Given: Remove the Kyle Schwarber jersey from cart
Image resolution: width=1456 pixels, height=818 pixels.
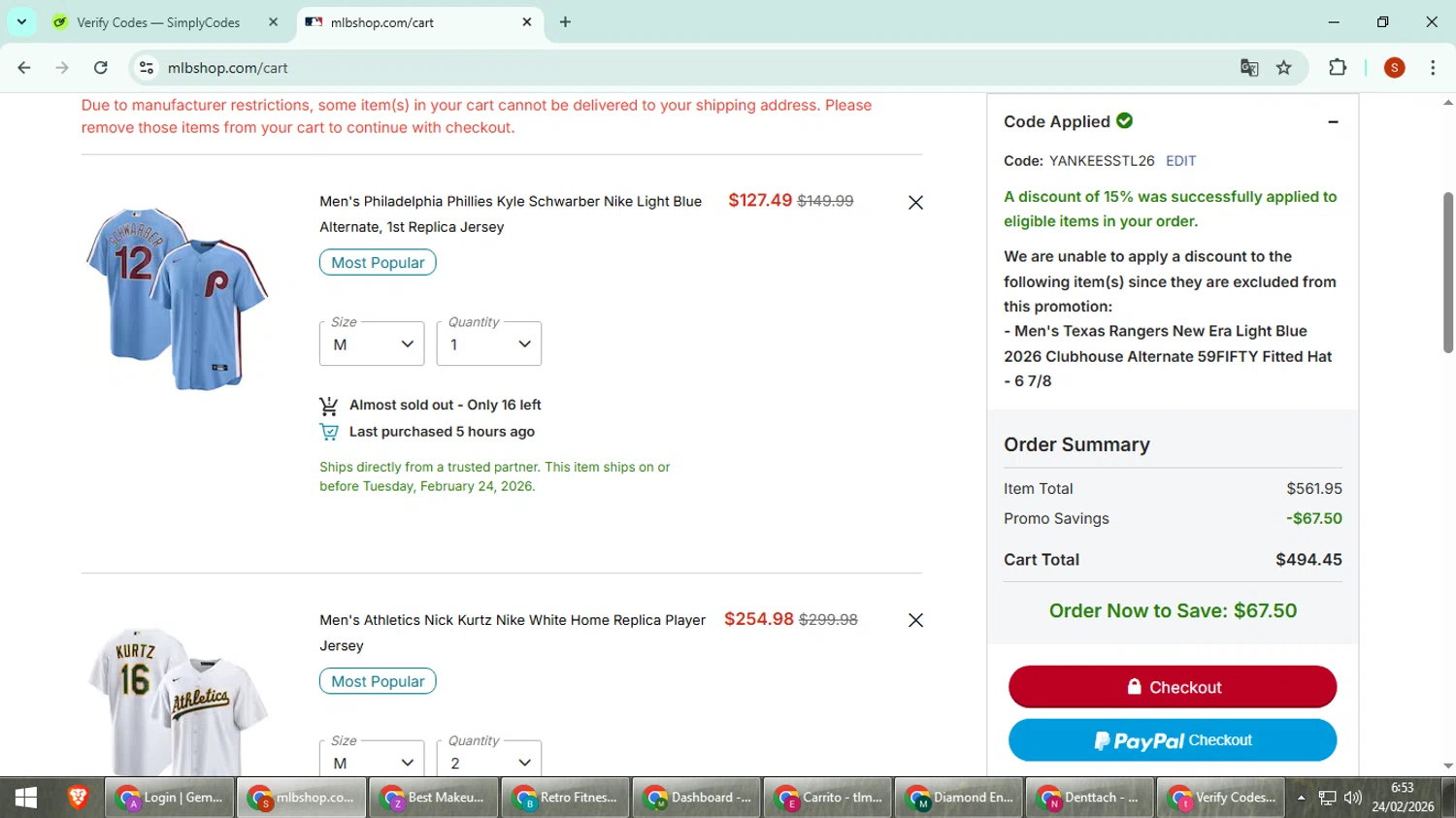Looking at the screenshot, I should [915, 202].
